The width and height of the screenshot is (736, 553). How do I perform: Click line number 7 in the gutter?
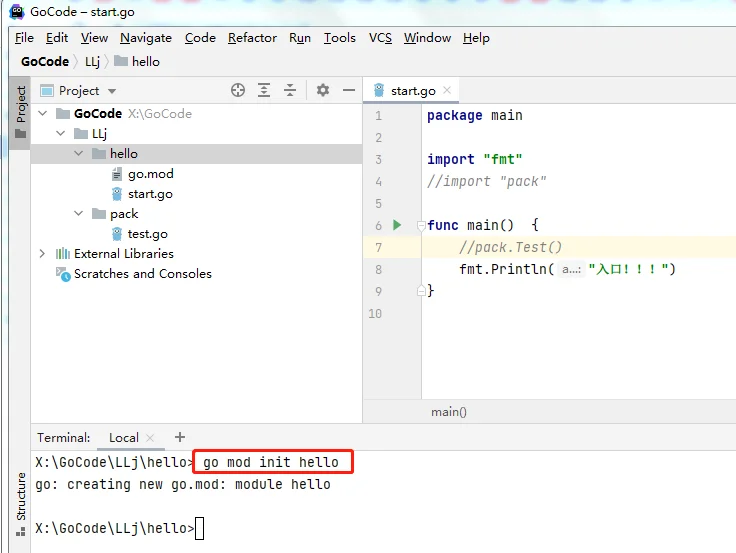coord(378,247)
